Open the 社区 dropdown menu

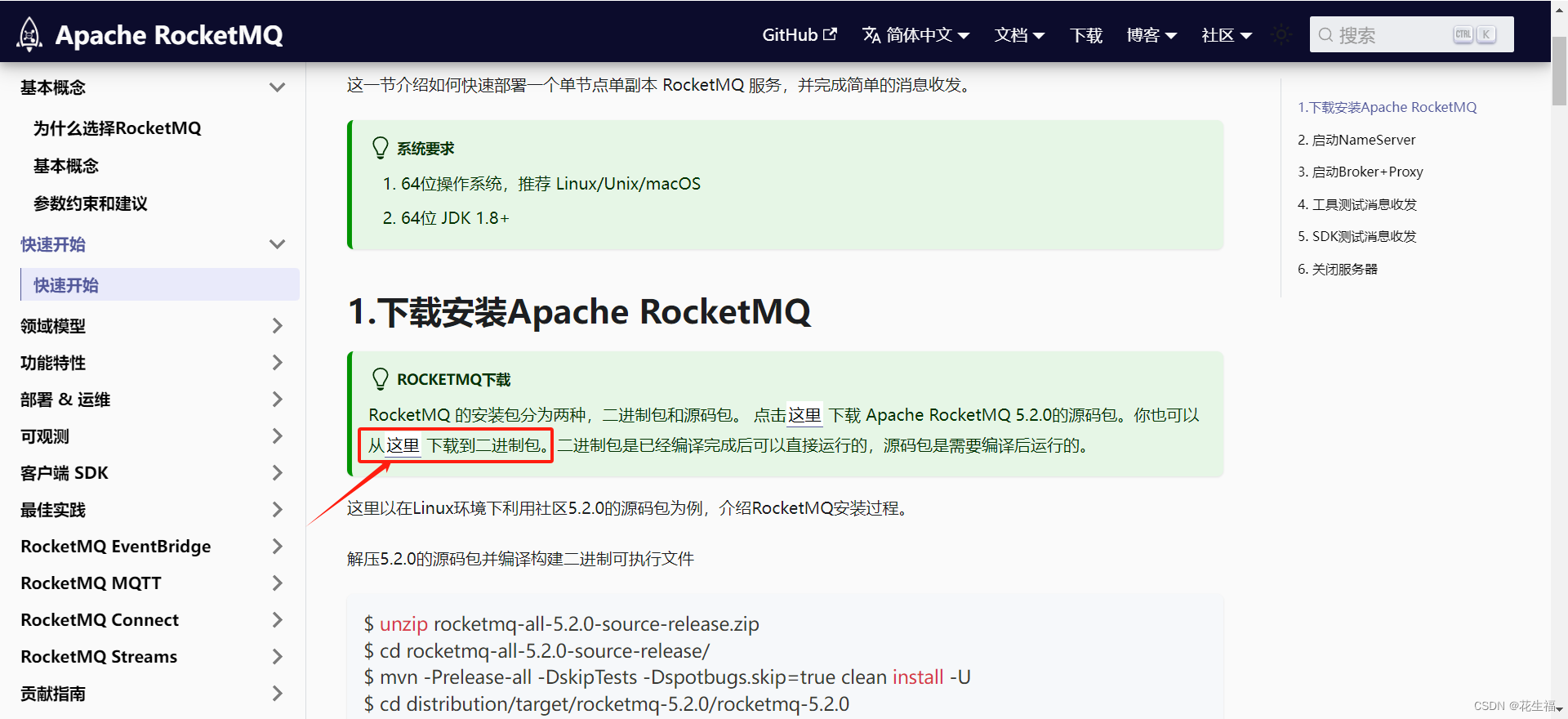point(1227,35)
